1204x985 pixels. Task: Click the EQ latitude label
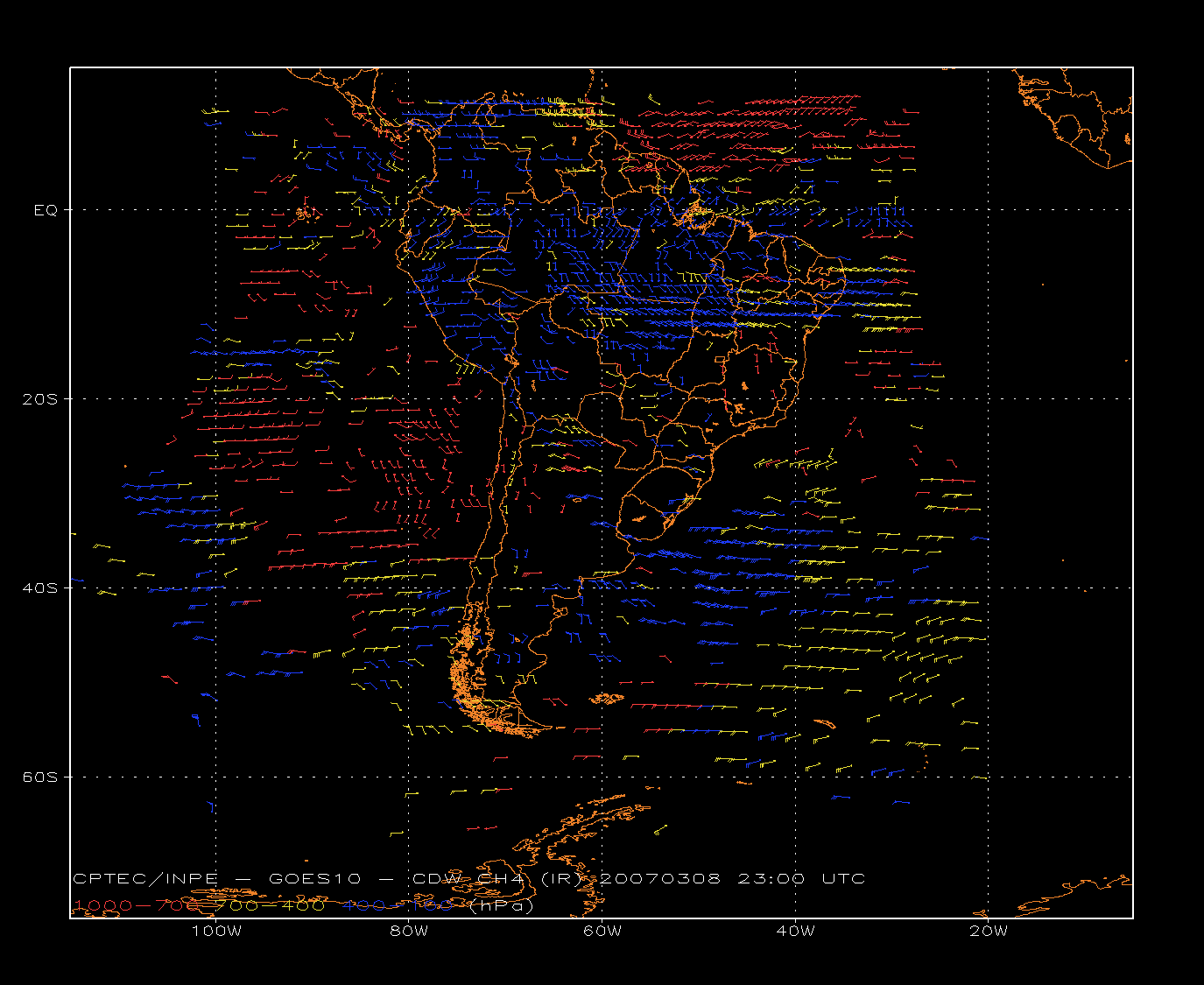tap(46, 210)
